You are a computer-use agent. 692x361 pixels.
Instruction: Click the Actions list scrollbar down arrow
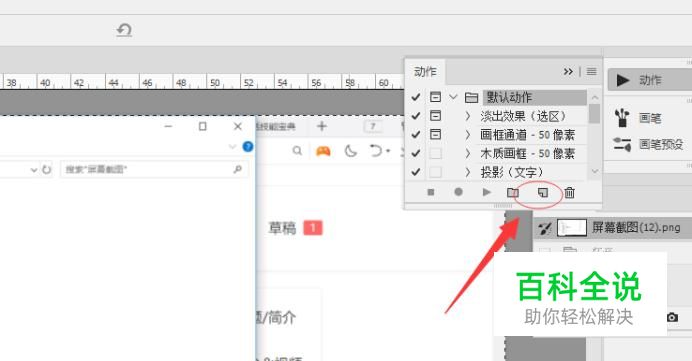coord(594,171)
